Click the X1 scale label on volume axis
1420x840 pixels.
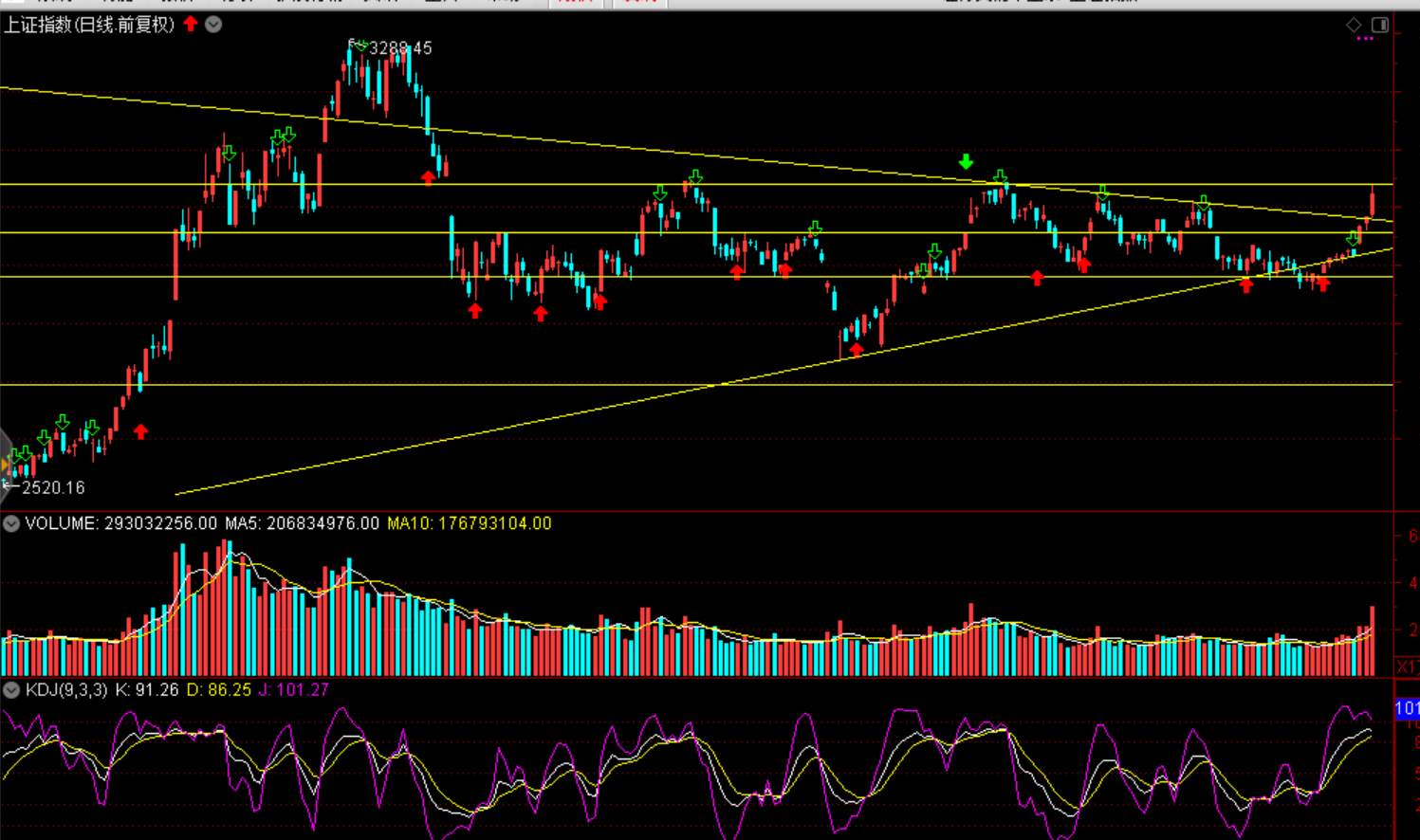pos(1407,667)
